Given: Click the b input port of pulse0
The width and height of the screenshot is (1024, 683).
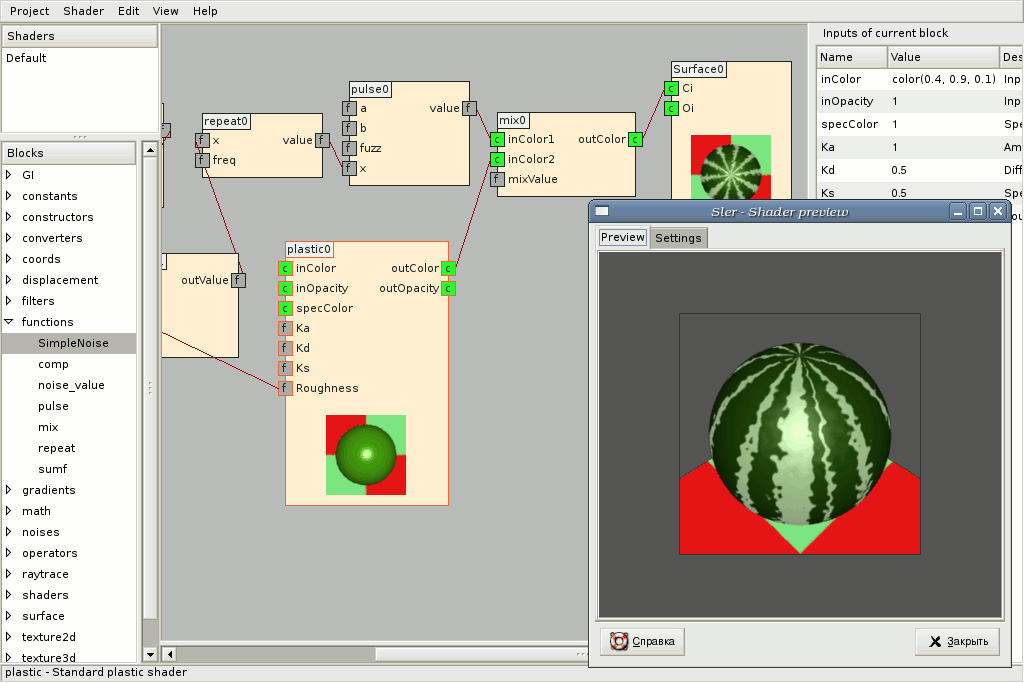Looking at the screenshot, I should tap(349, 128).
